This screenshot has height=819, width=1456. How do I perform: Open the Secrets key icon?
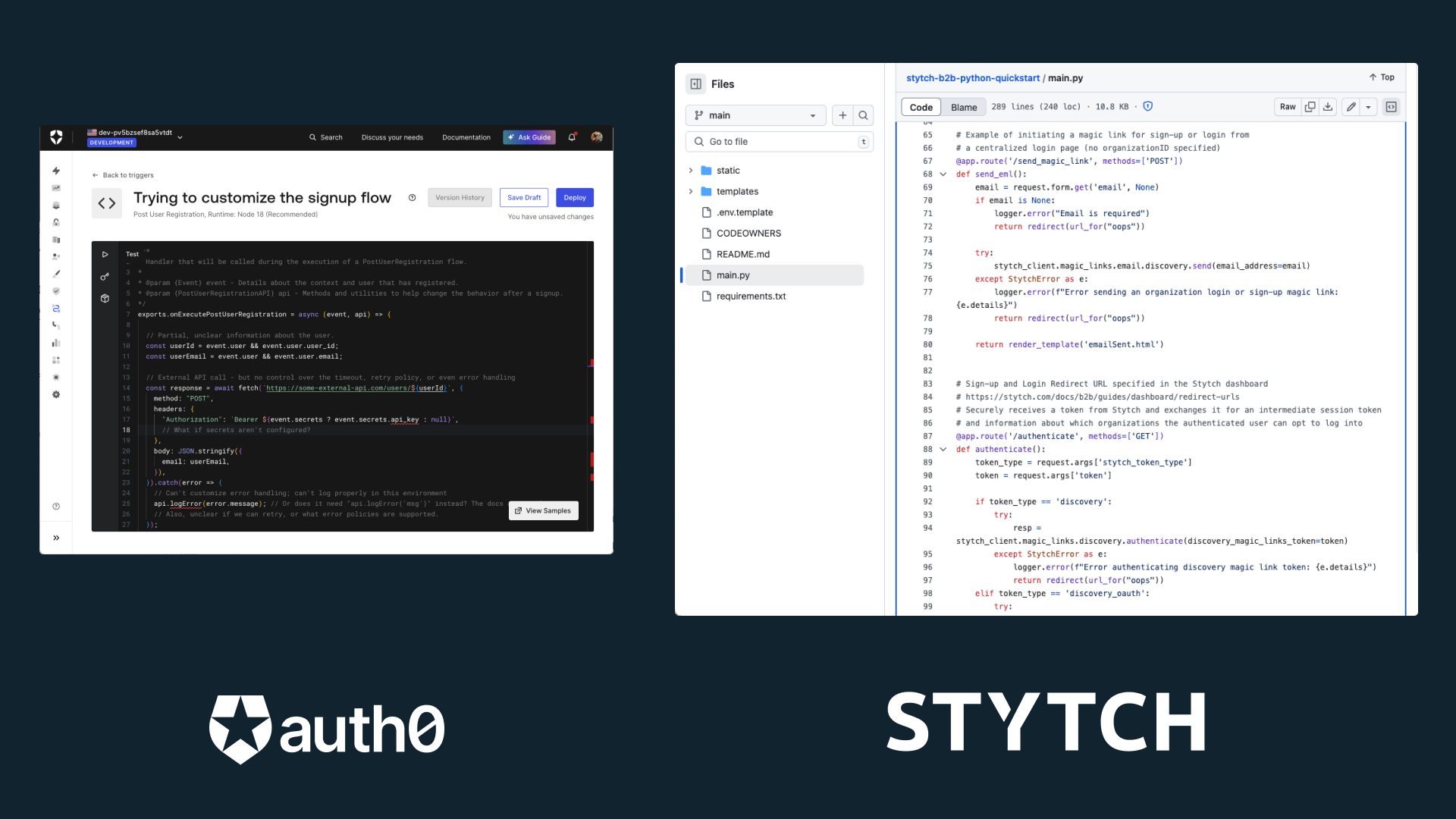point(105,277)
